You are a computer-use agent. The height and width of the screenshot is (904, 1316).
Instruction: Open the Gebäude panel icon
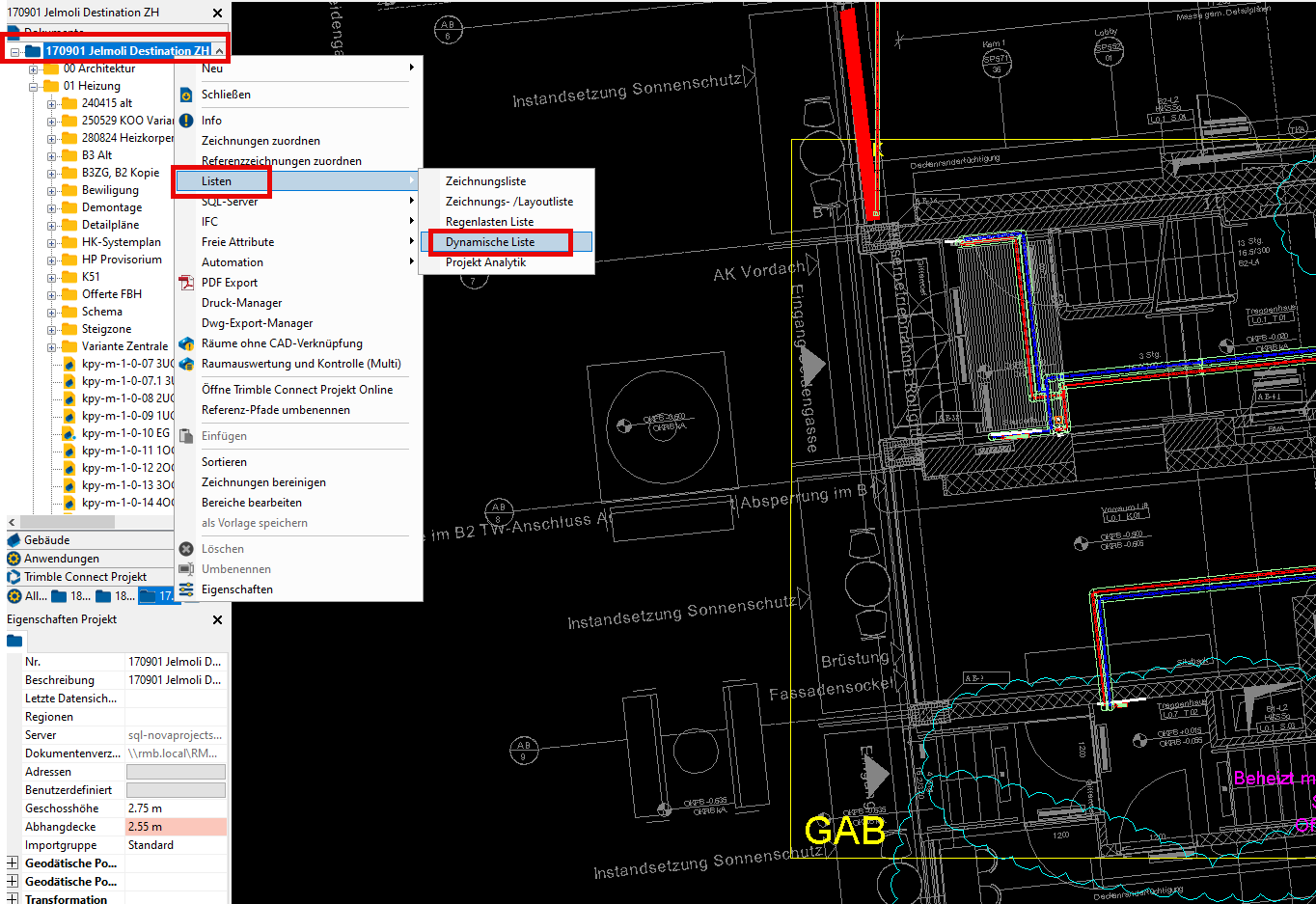click(14, 540)
